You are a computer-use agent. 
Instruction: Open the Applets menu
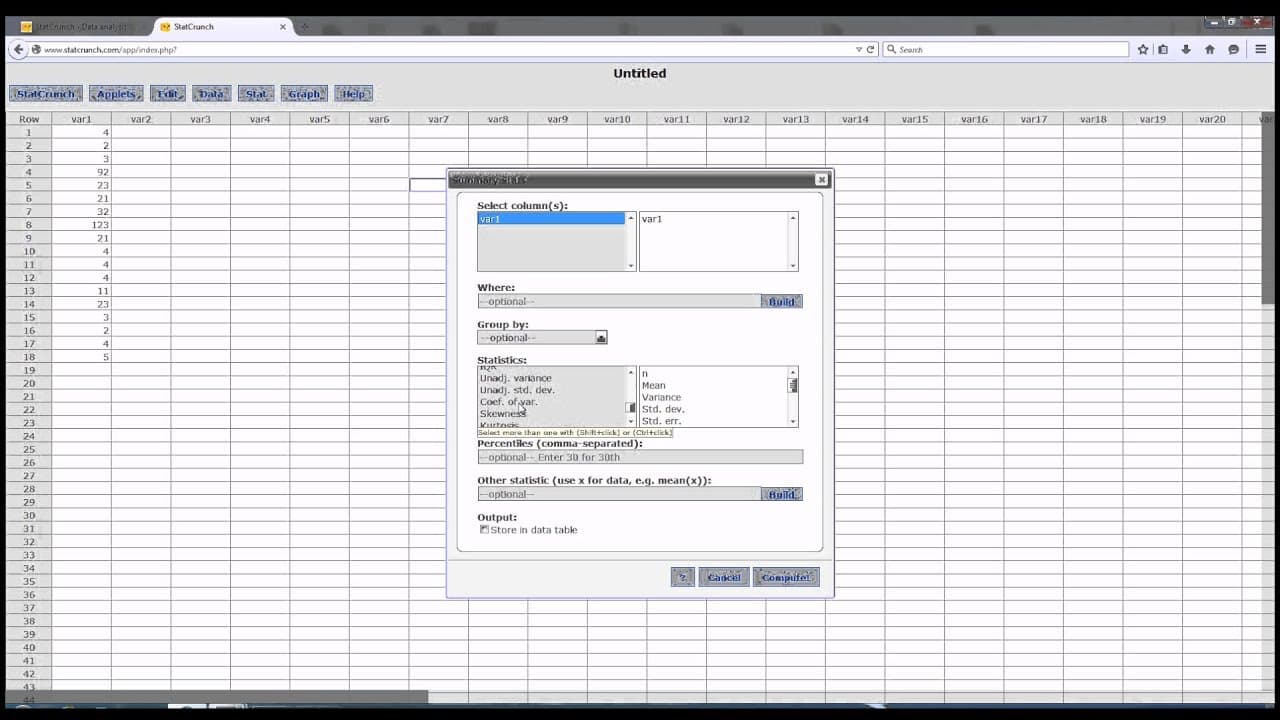pyautogui.click(x=116, y=94)
